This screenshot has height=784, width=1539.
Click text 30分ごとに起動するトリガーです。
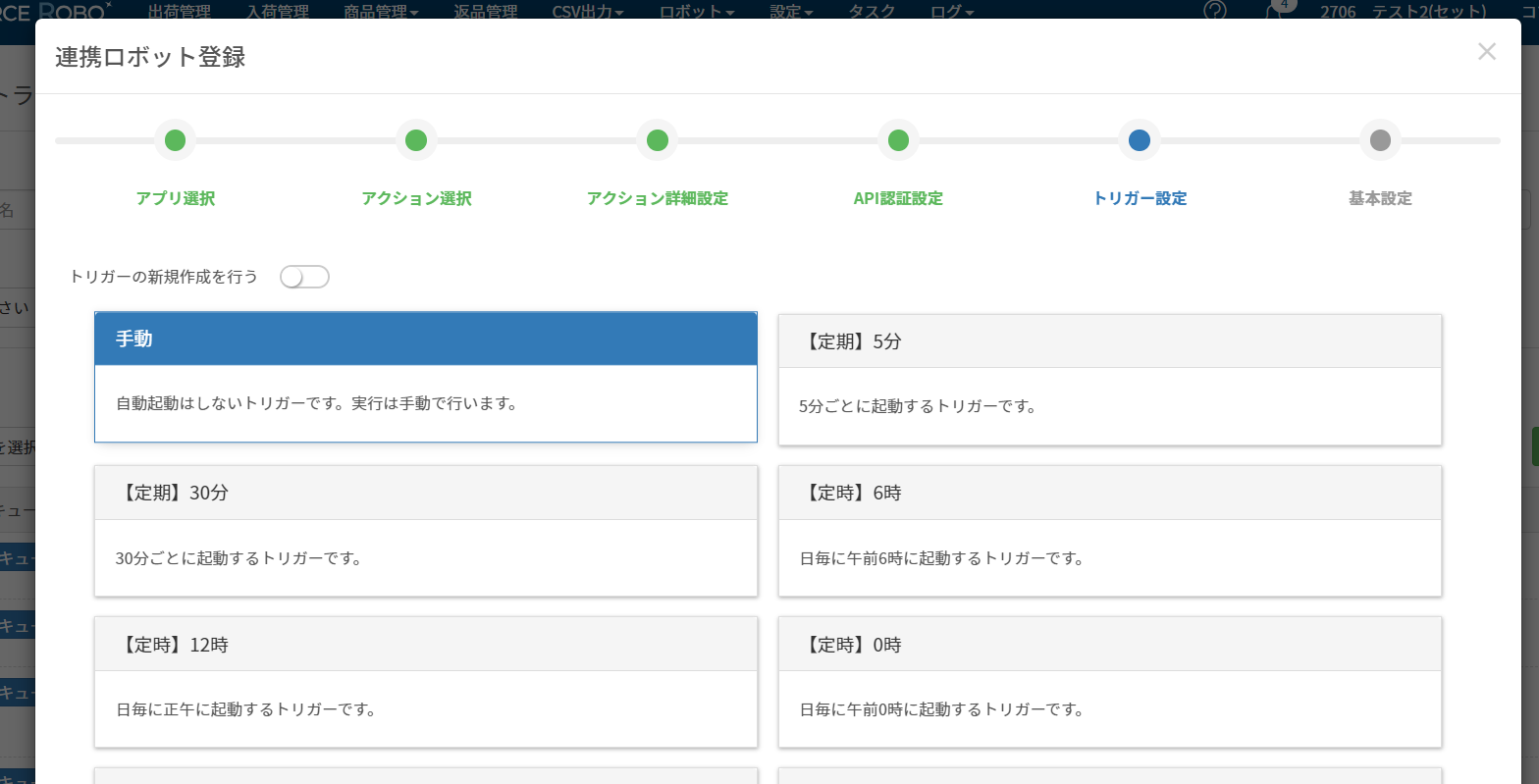(x=239, y=559)
